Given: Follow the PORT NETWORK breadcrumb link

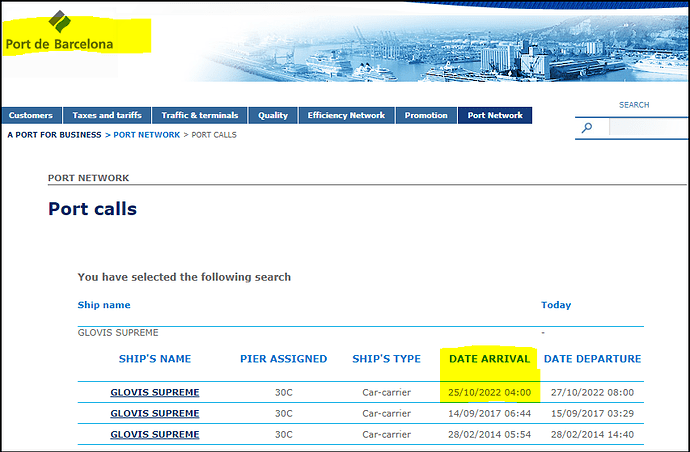Looking at the screenshot, I should tap(147, 135).
